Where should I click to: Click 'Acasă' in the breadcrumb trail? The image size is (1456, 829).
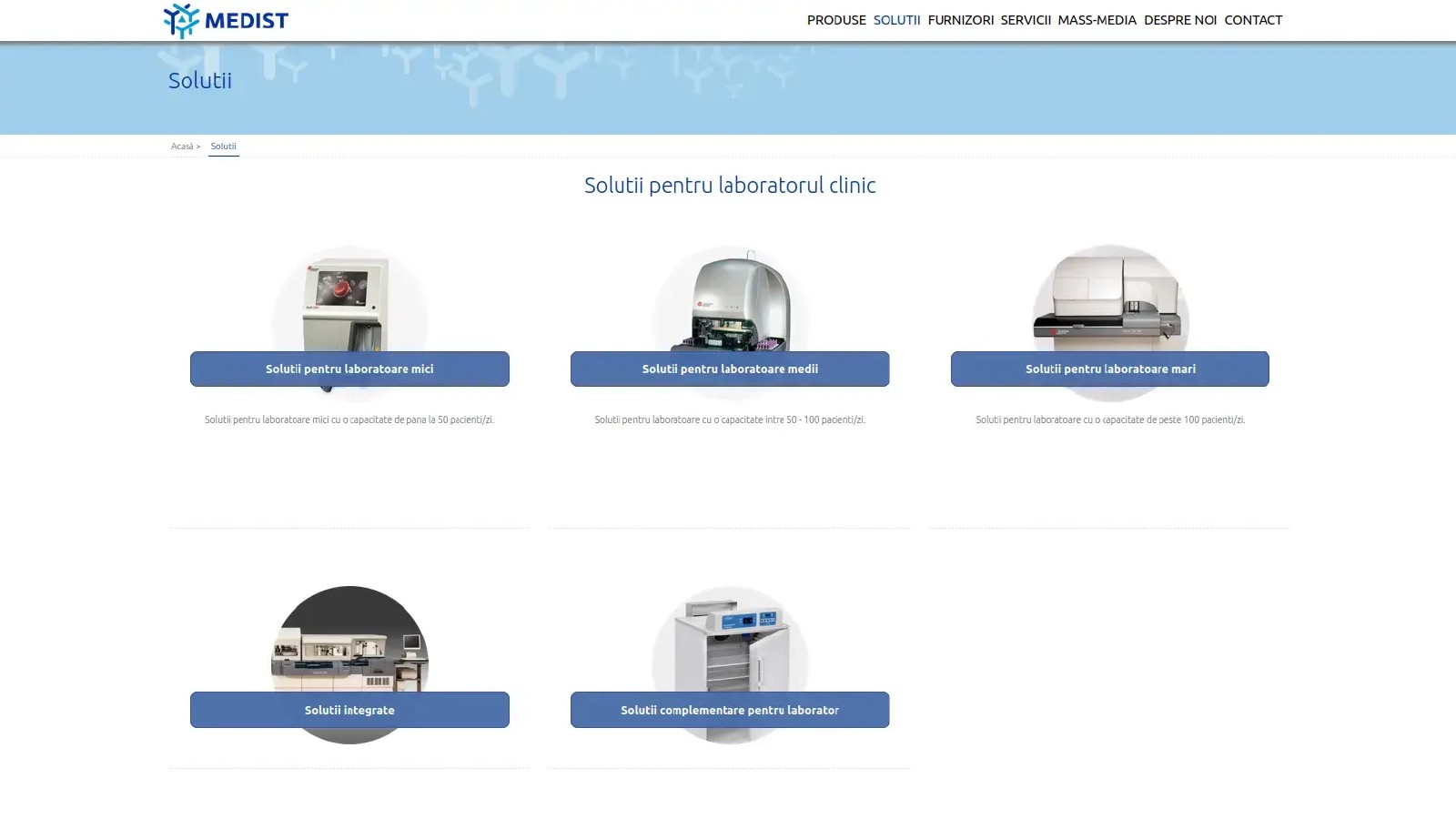(x=181, y=146)
